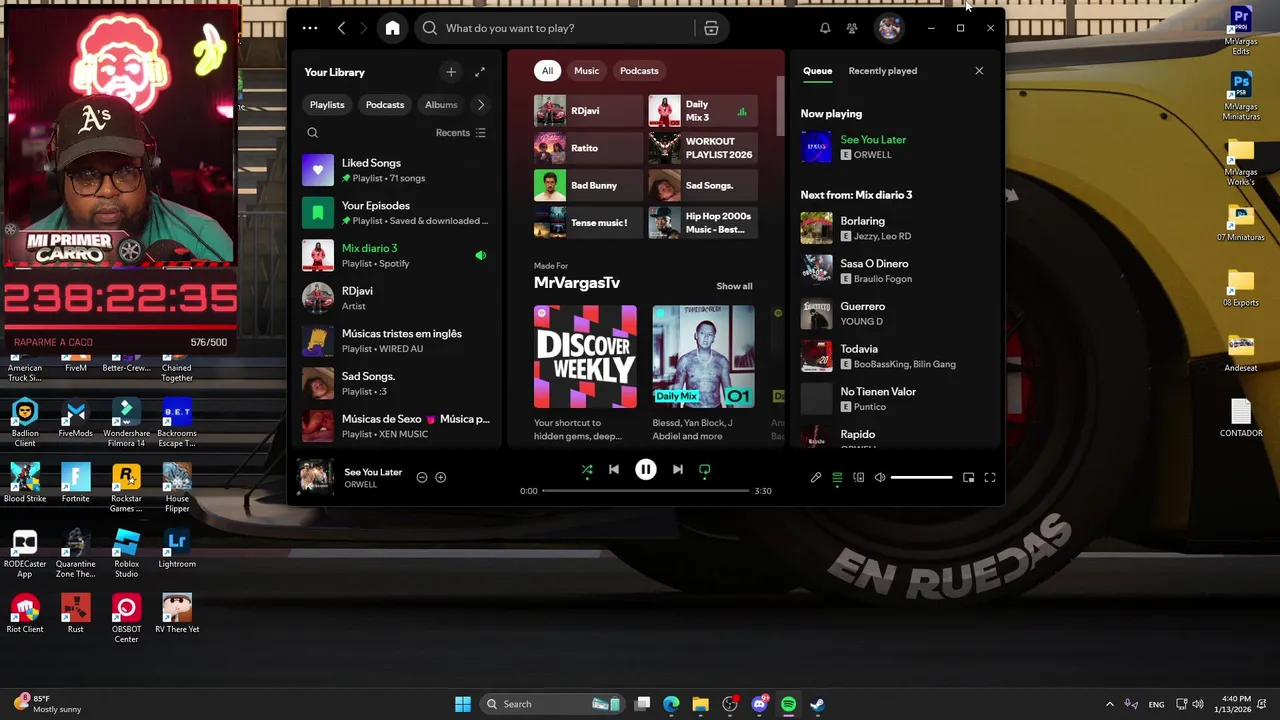Select the Podcasts library filter chip
The image size is (1280, 720).
click(385, 105)
